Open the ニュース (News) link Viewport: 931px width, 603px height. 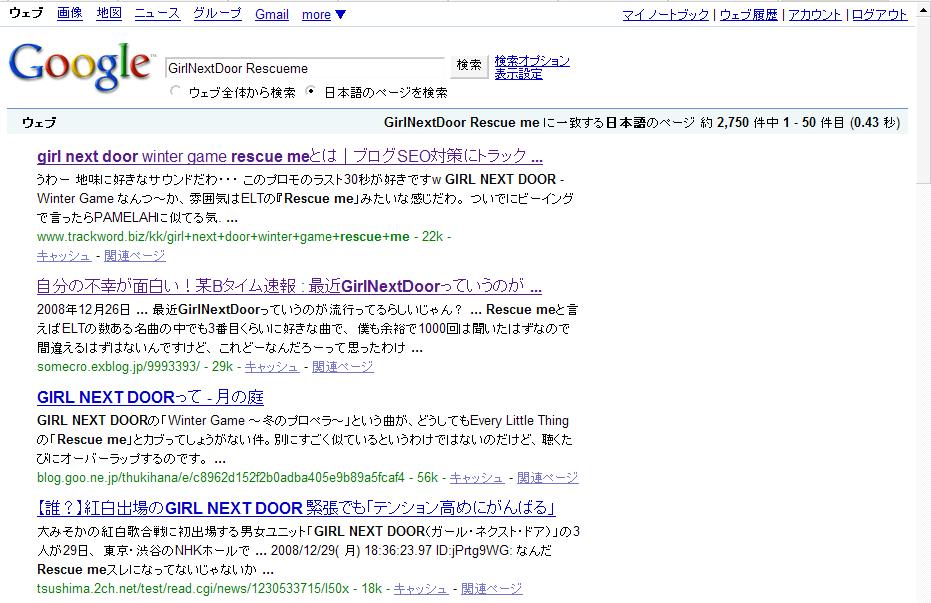[157, 14]
